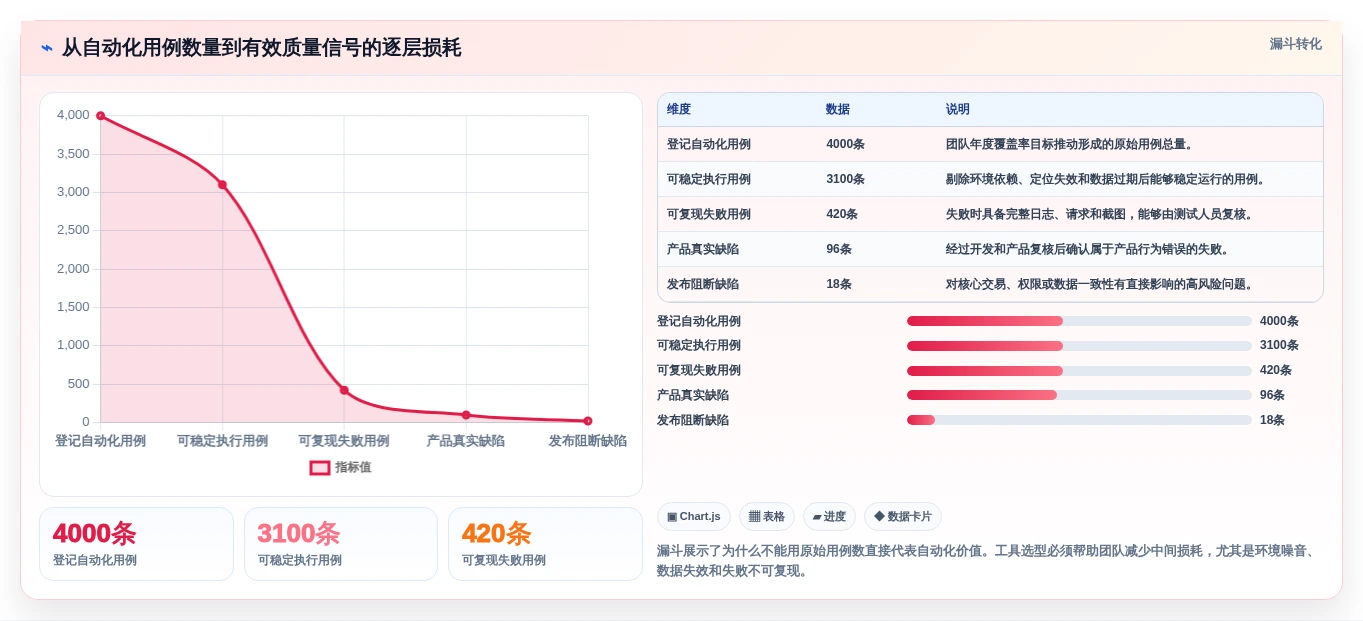Click the chart point for 可稳定执行用例
1363x621 pixels.
(222, 185)
